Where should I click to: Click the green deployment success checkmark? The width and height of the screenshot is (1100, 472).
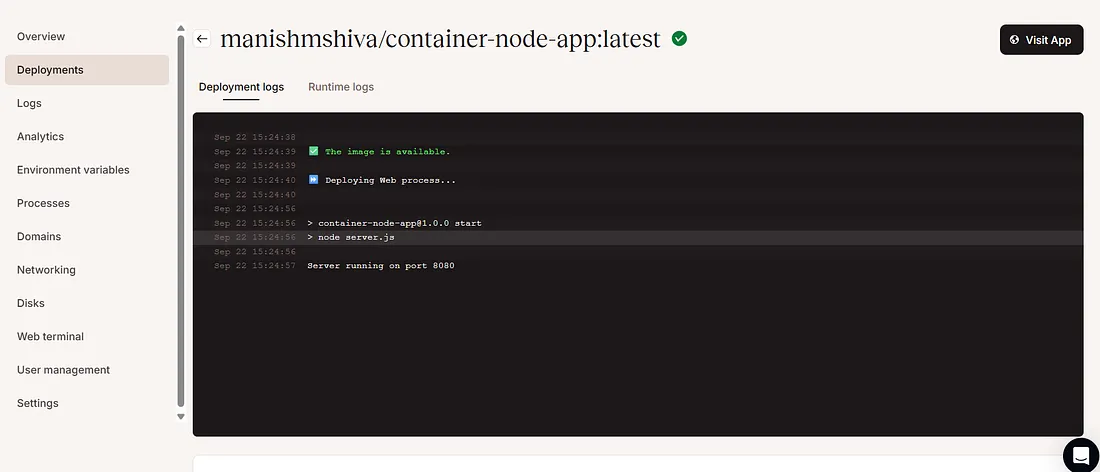coord(680,39)
